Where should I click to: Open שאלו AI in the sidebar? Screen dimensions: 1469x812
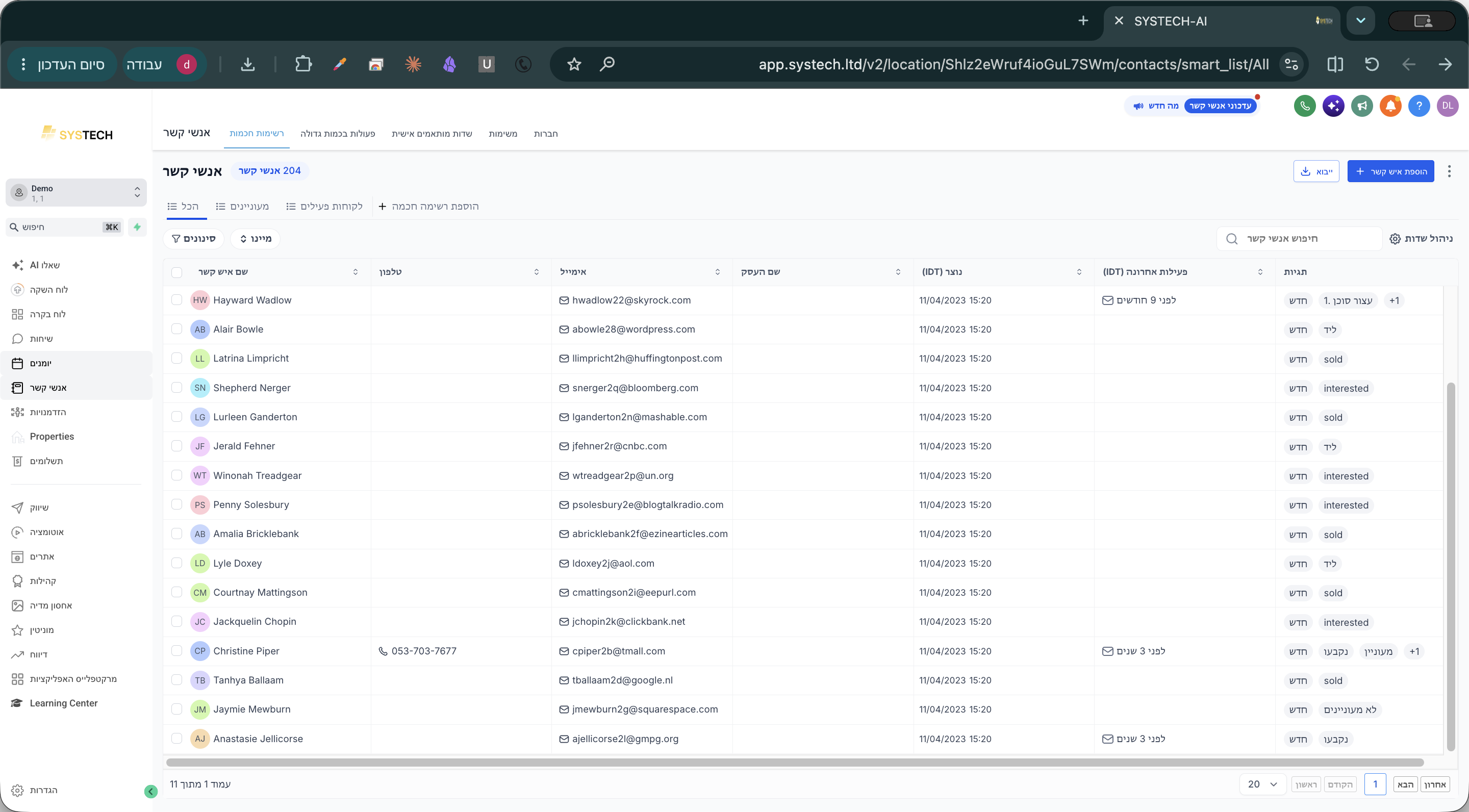point(44,265)
